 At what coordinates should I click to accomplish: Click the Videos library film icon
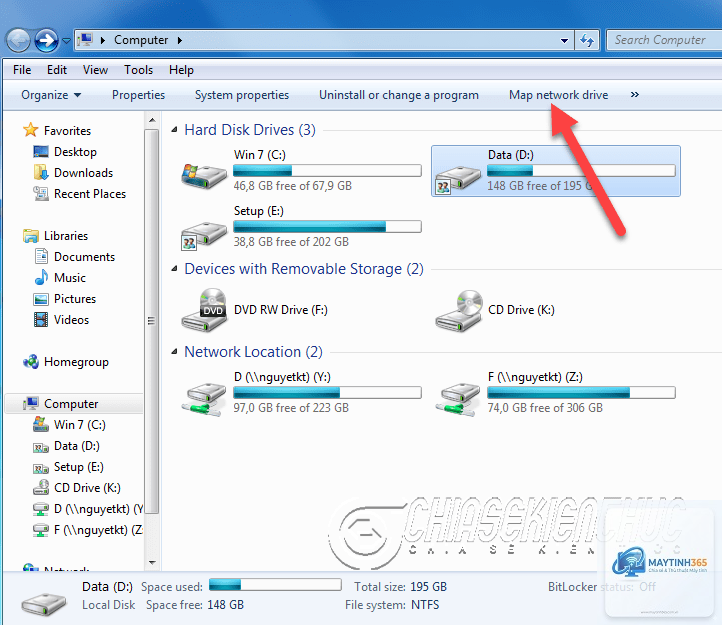coord(41,319)
